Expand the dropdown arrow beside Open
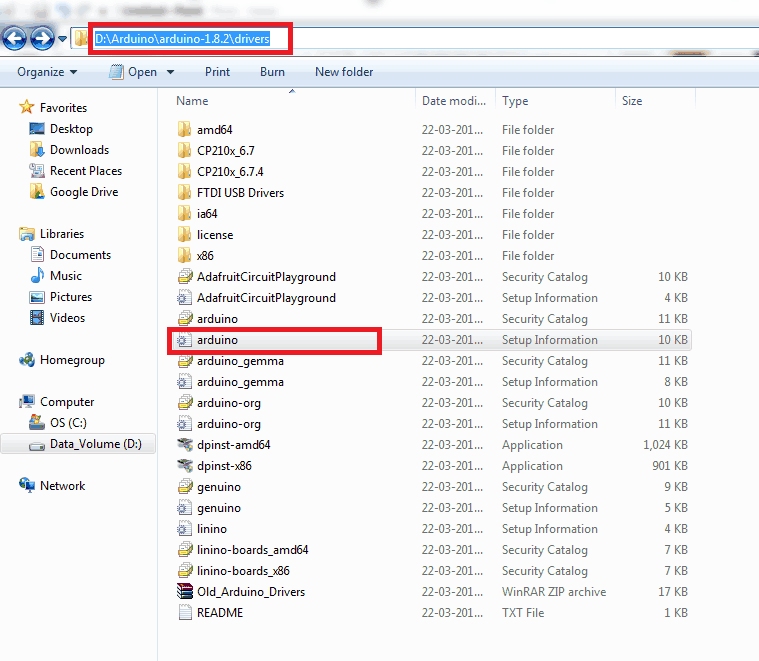The height and width of the screenshot is (661, 759). coord(170,72)
